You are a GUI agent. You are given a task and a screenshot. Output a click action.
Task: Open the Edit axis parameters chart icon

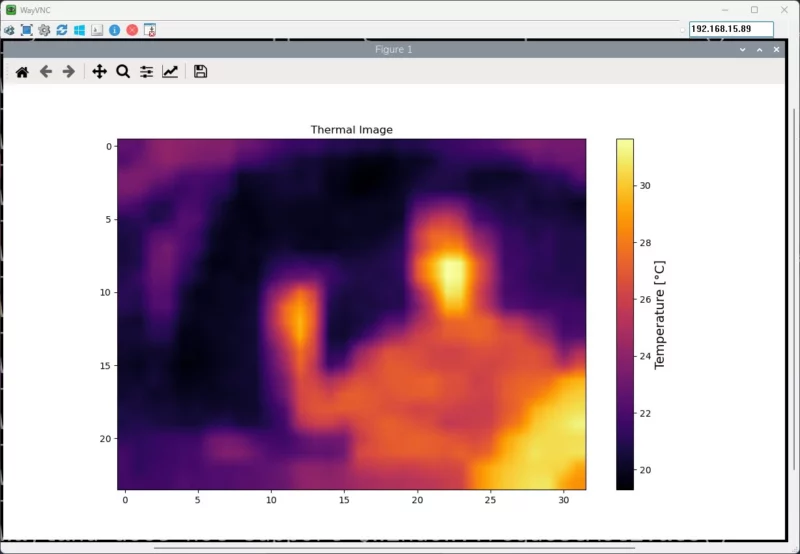[171, 72]
